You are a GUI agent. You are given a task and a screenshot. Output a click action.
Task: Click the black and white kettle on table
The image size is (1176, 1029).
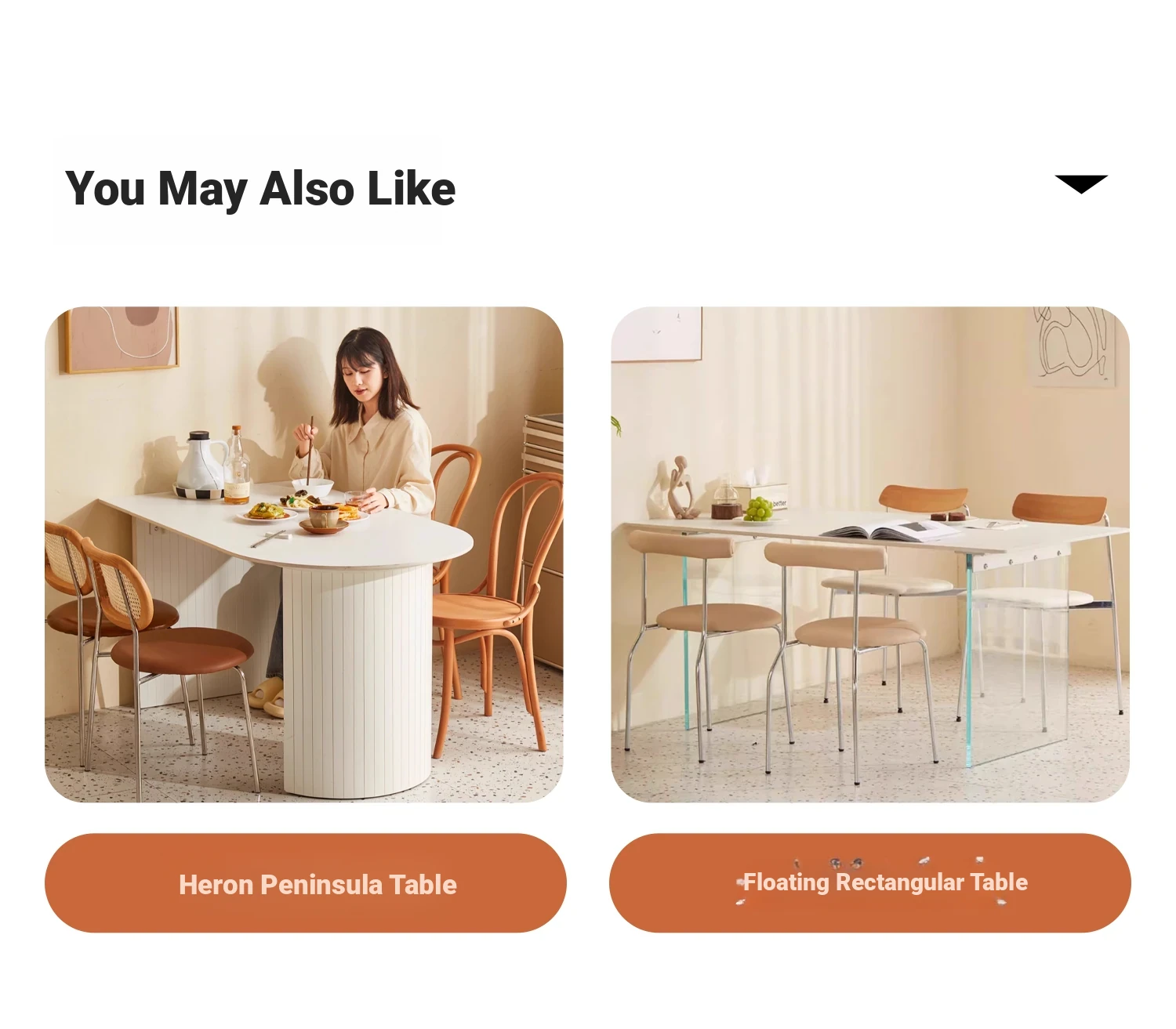tap(198, 465)
